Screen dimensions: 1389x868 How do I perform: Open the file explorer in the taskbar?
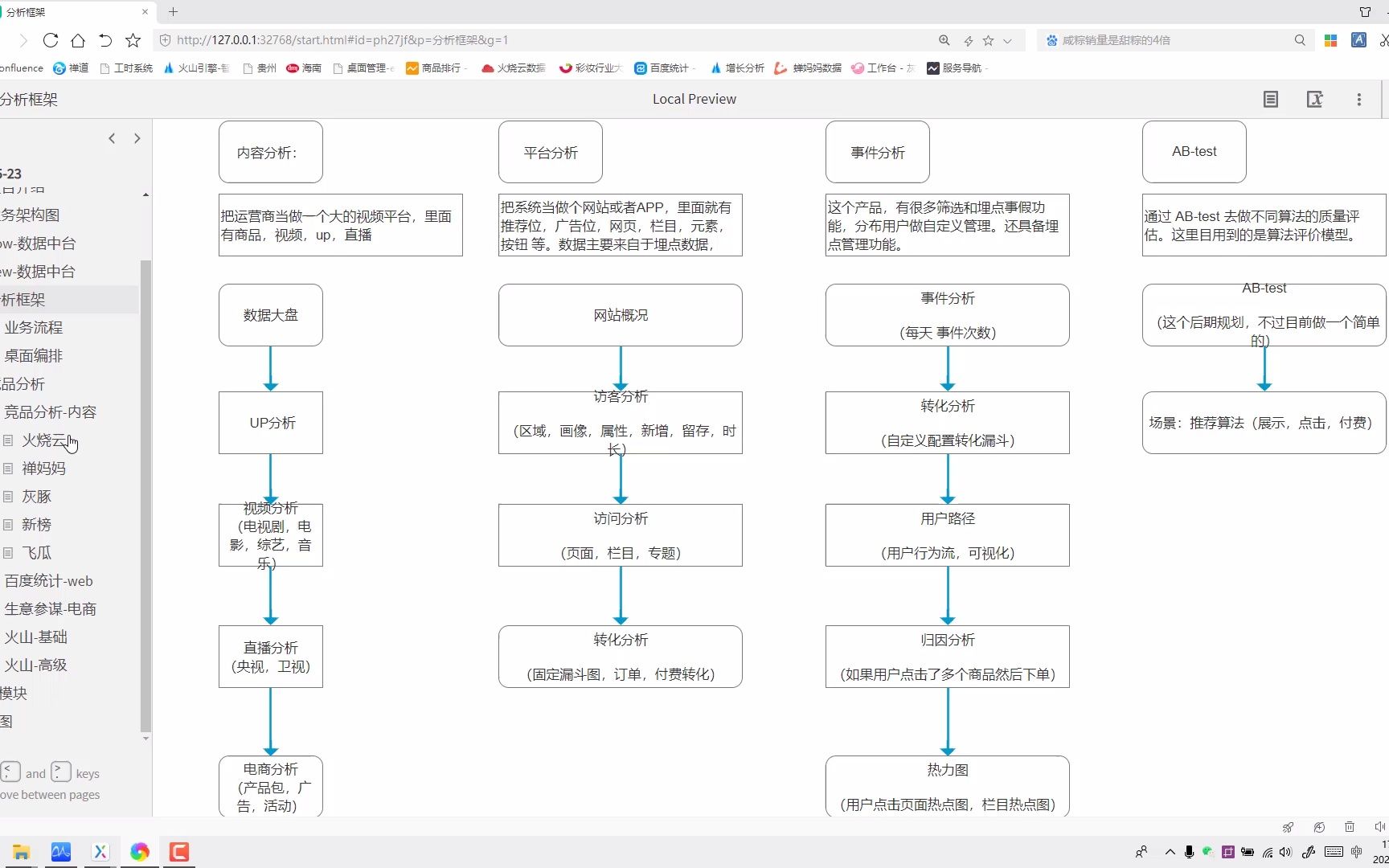pyautogui.click(x=21, y=852)
